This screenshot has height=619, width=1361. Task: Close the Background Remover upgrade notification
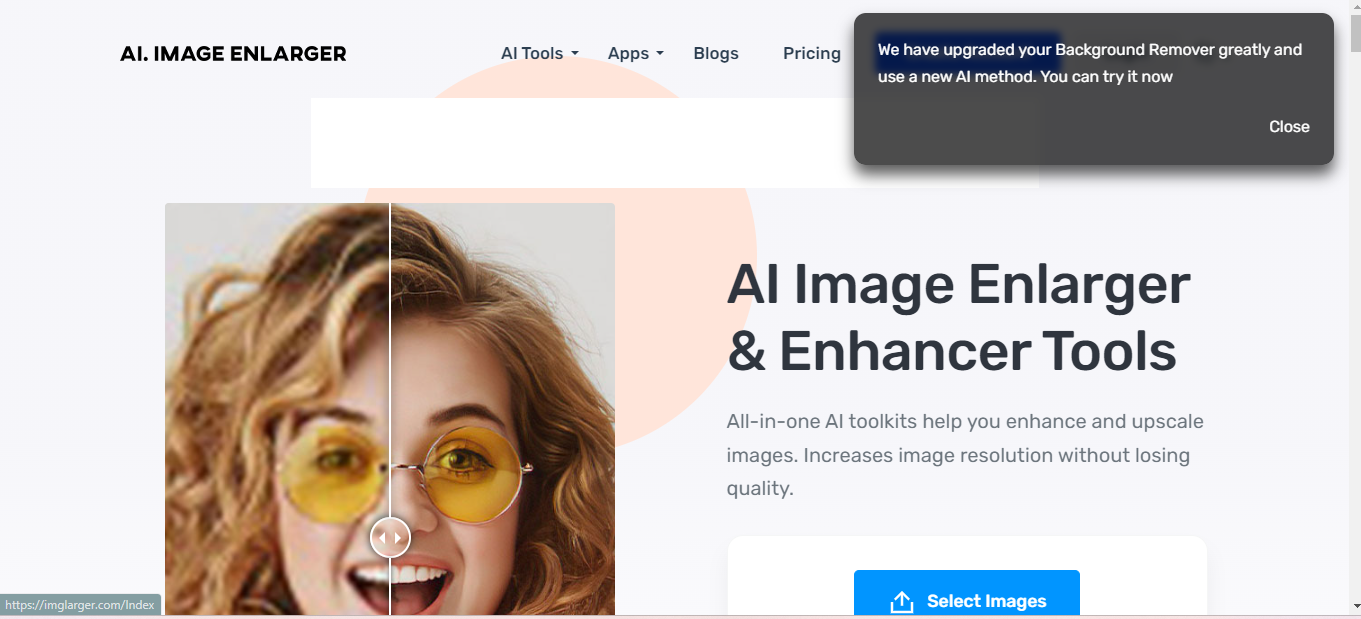click(x=1289, y=127)
